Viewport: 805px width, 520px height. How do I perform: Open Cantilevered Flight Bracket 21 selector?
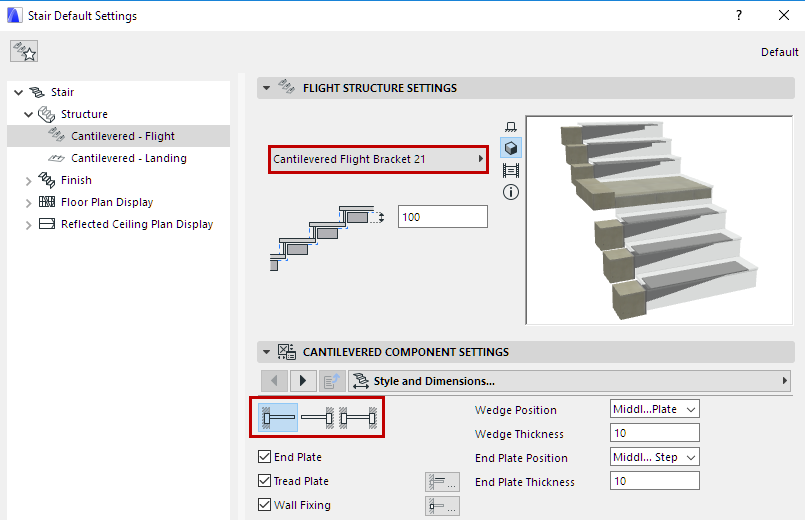point(378,159)
